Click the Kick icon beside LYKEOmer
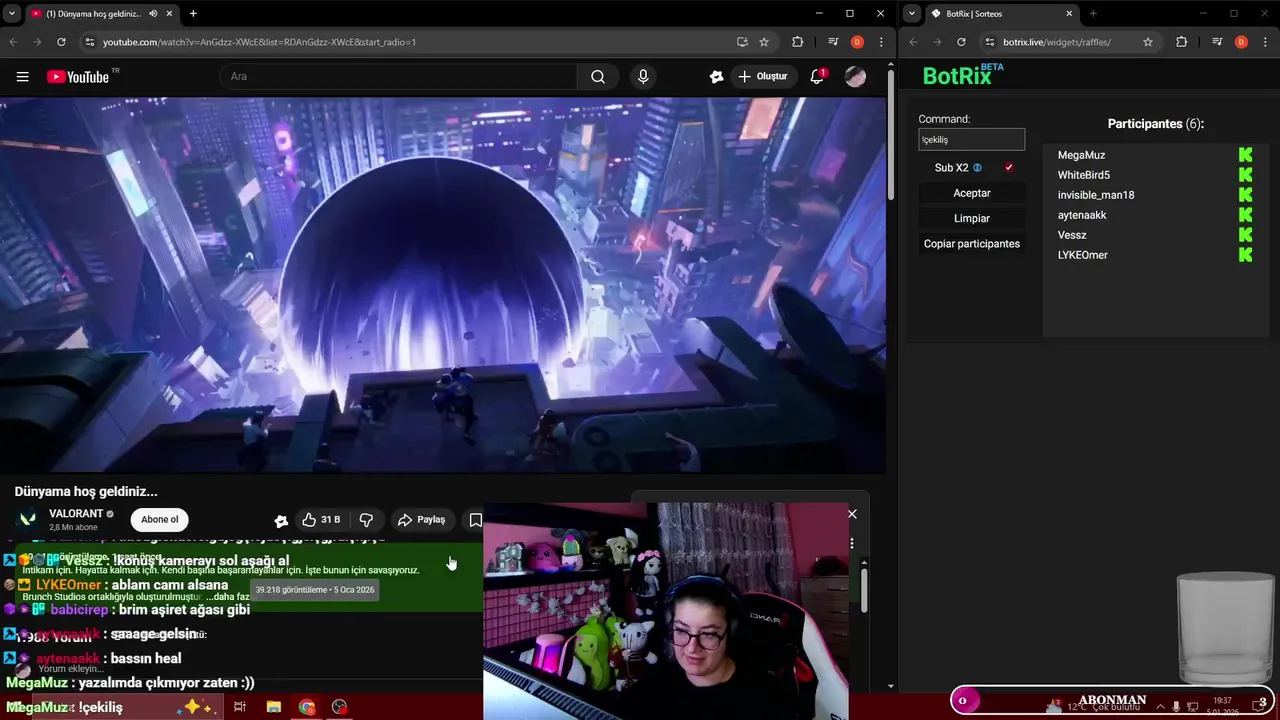Image resolution: width=1280 pixels, height=720 pixels. coord(1245,255)
